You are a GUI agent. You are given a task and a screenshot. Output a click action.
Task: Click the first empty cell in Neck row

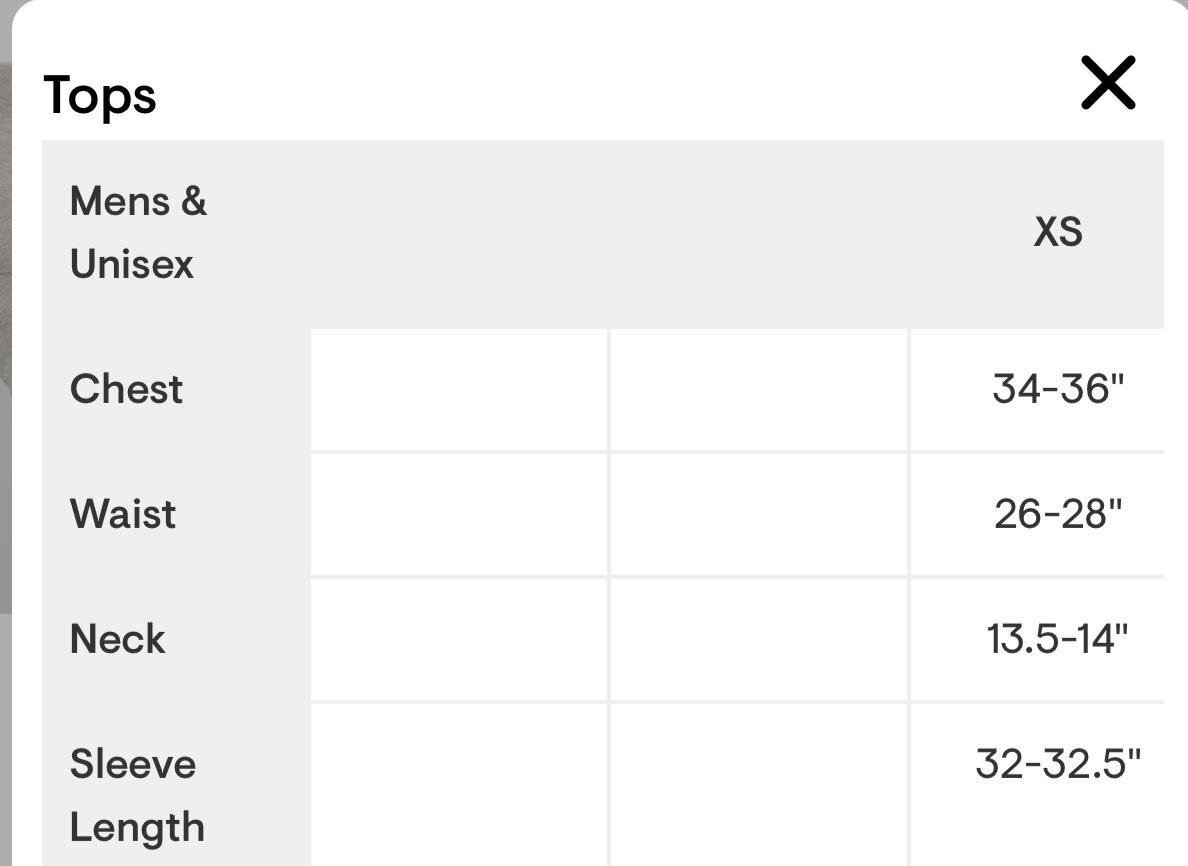point(459,638)
